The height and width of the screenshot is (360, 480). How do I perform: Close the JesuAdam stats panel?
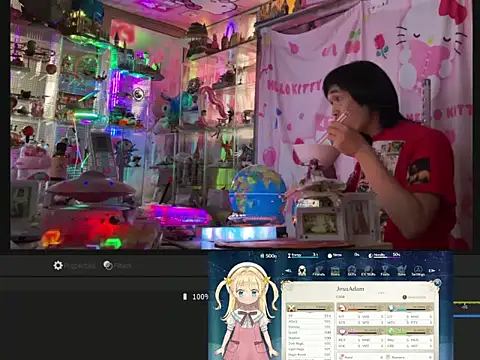[437, 283]
